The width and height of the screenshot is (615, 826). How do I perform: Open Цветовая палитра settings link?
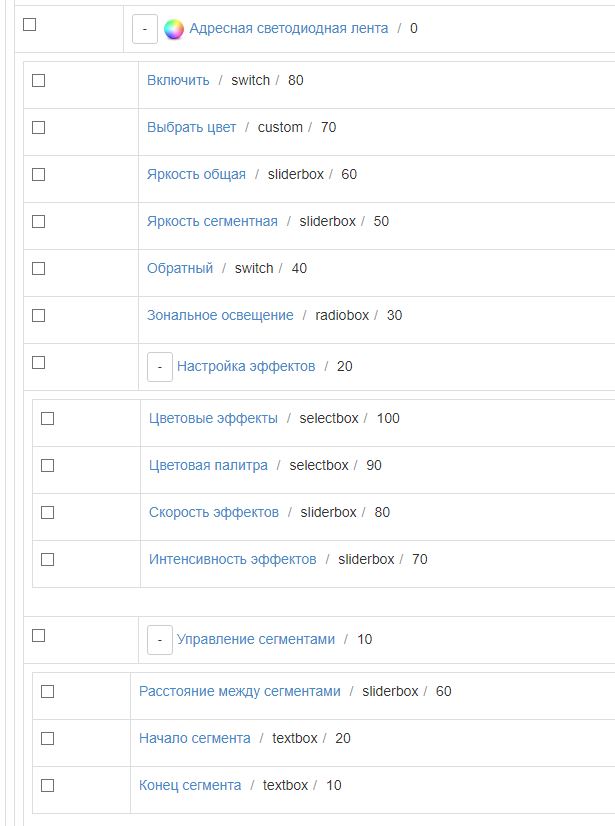coord(208,465)
